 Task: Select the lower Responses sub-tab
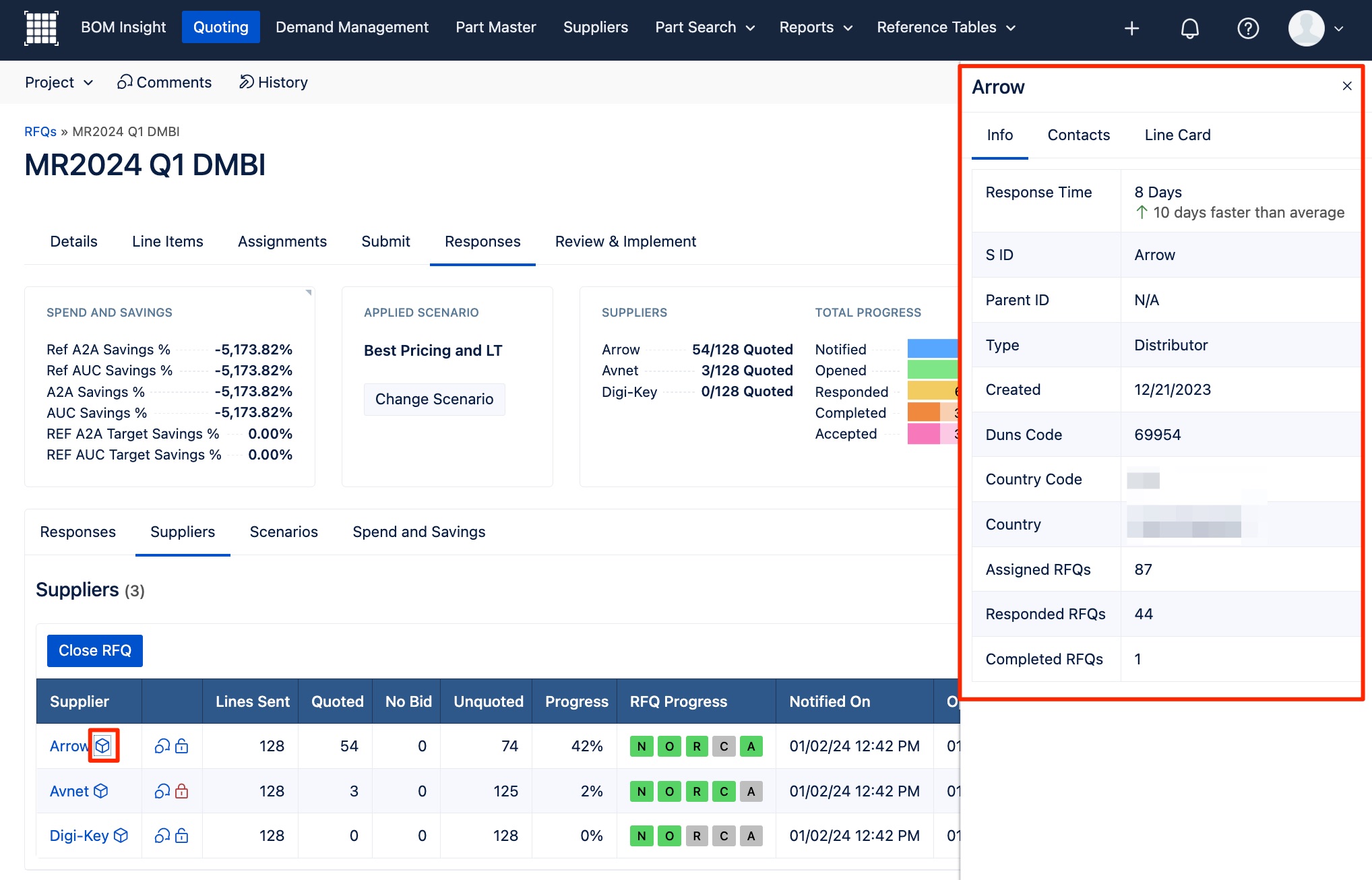[77, 532]
